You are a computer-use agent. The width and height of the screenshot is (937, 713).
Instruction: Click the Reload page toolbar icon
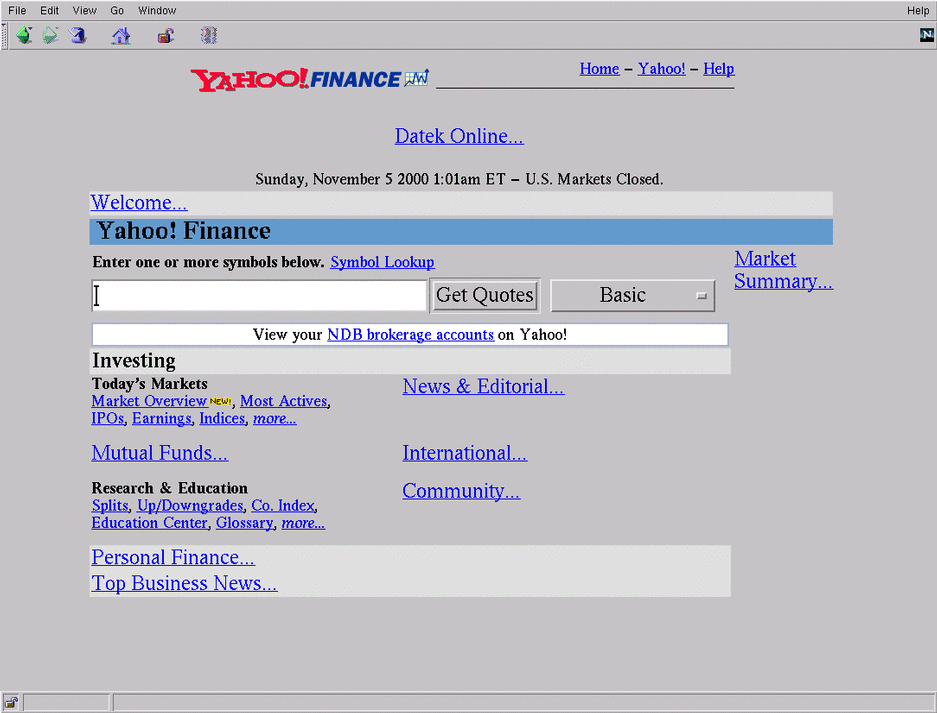point(77,36)
